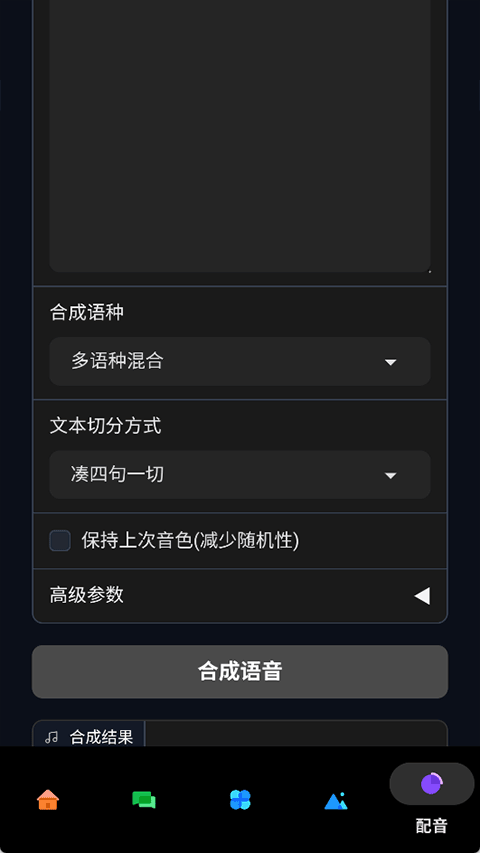Click the 合成语音 button
The height and width of the screenshot is (853, 480).
[x=240, y=672]
